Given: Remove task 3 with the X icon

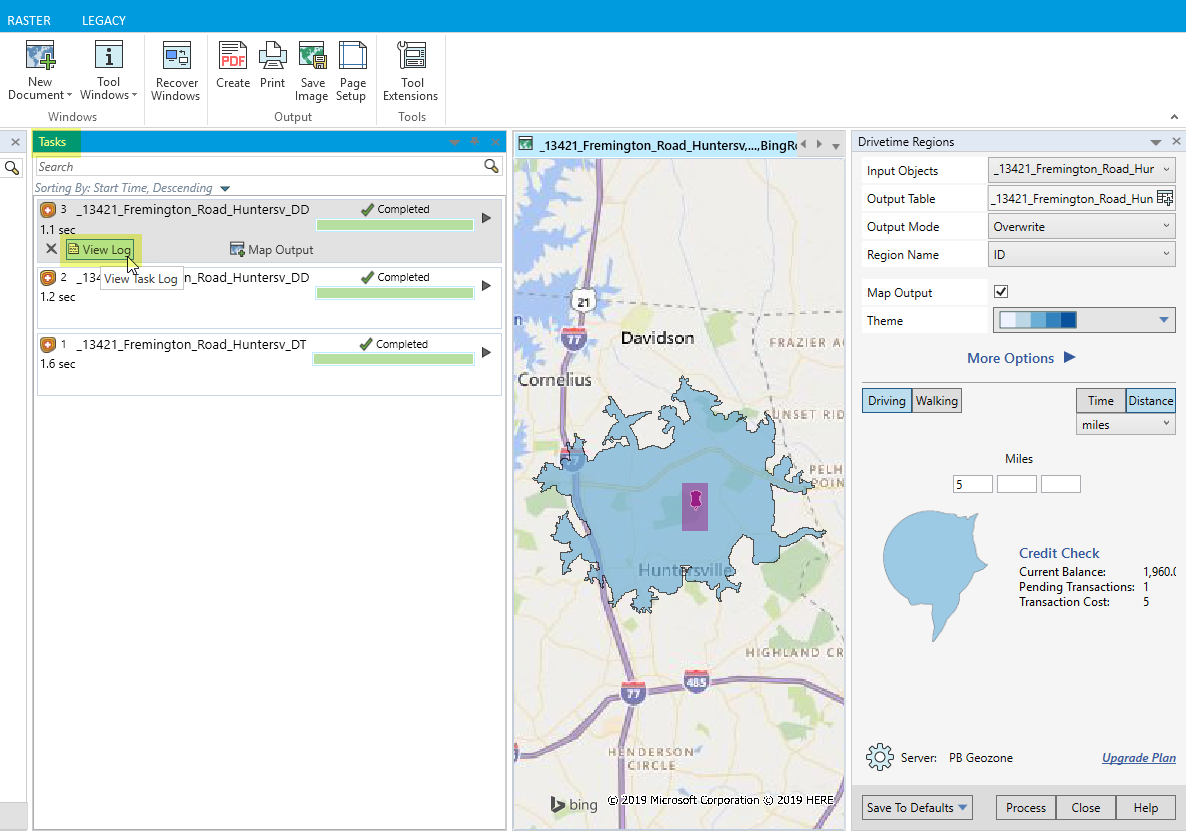Looking at the screenshot, I should (x=51, y=249).
